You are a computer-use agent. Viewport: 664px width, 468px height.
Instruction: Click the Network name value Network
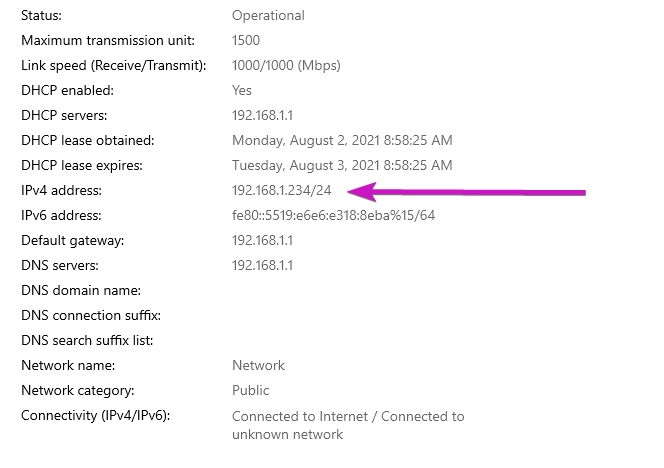258,366
